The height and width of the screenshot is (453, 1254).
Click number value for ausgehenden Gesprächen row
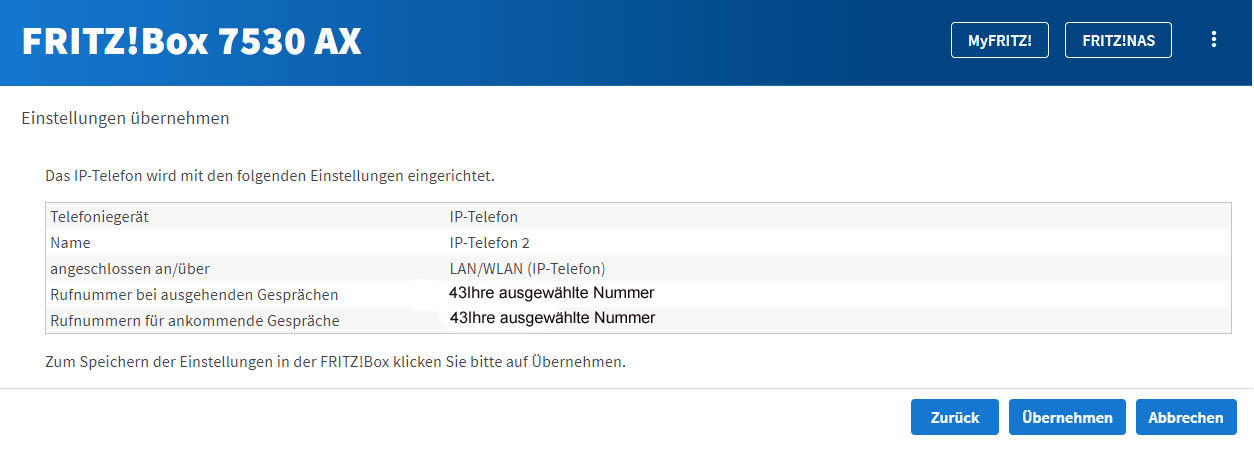[552, 293]
